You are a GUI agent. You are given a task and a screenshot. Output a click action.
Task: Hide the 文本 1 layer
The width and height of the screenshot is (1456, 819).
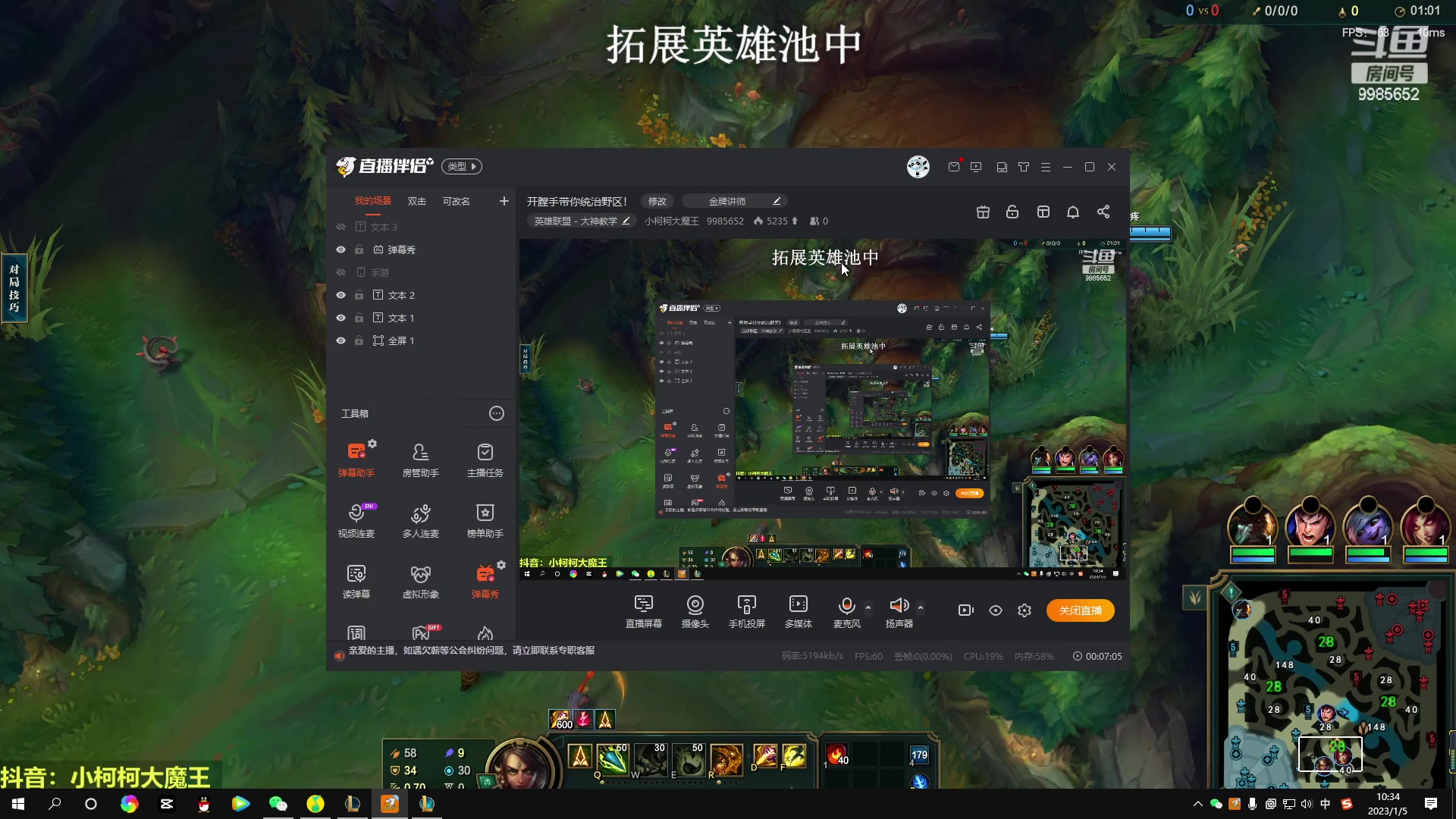coord(340,318)
